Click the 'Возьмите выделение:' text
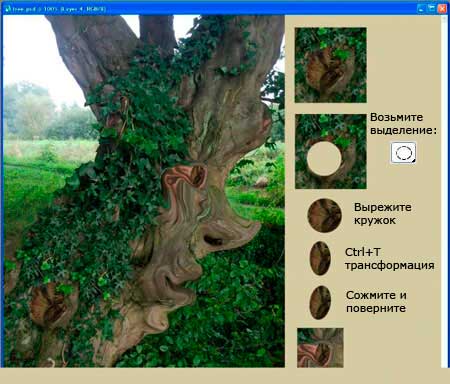The width and height of the screenshot is (450, 384). tap(403, 124)
